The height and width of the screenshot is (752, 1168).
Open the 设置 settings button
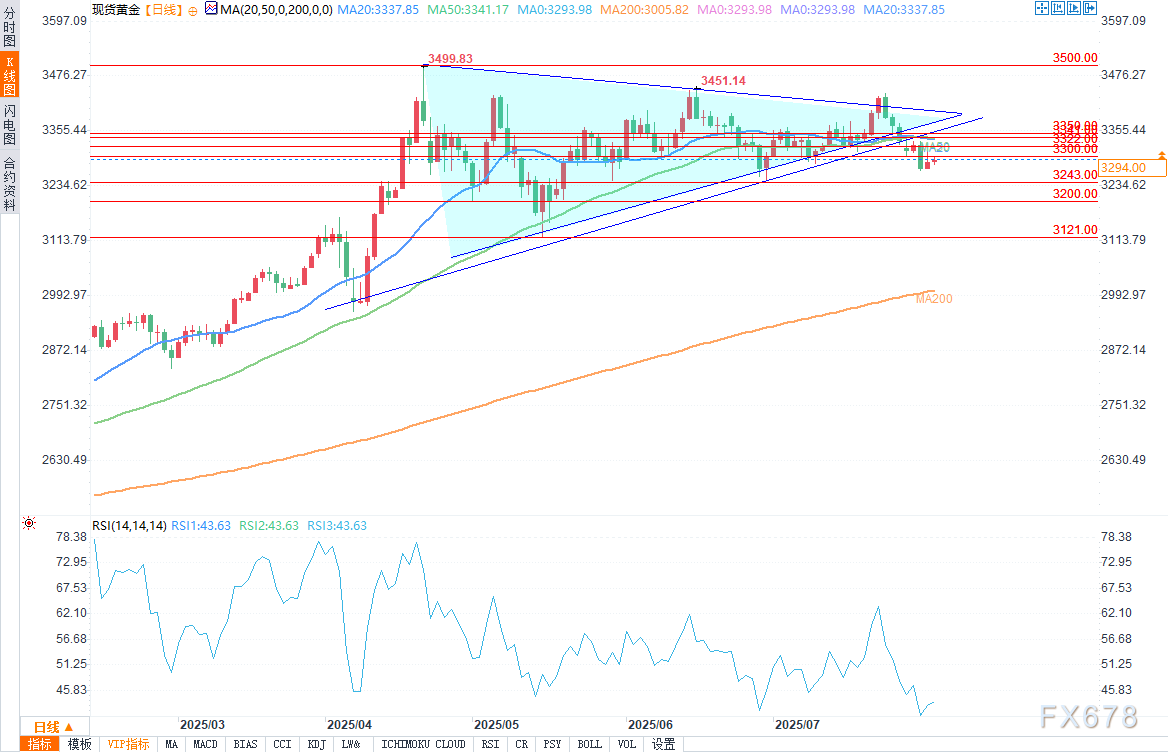click(662, 744)
